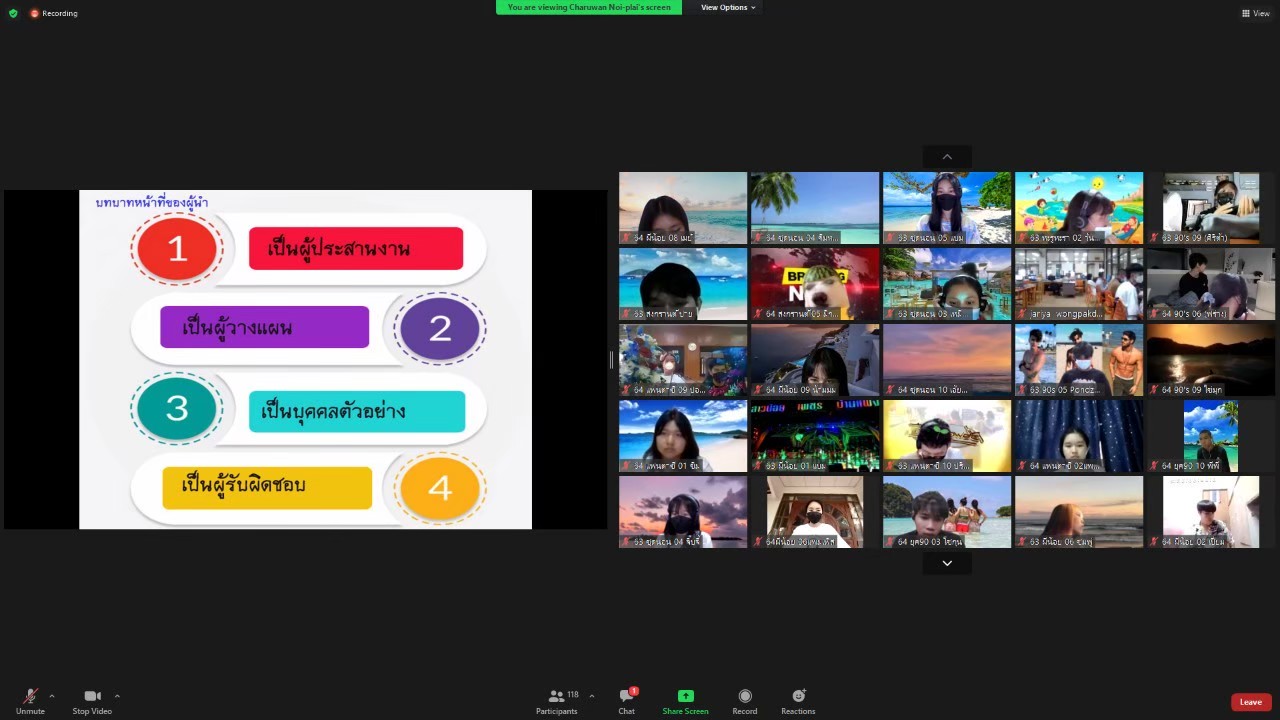The image size is (1280, 720).
Task: Click the green encryption shield icon
Action: click(13, 13)
